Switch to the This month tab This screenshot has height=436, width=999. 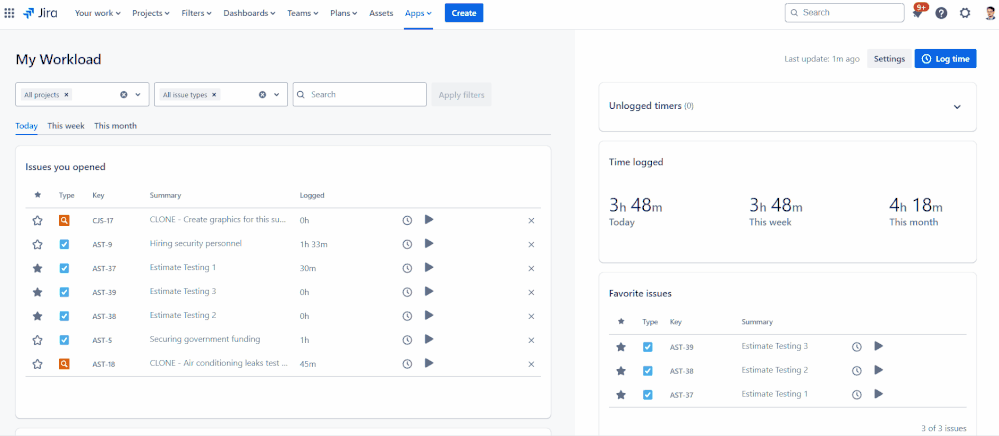click(115, 126)
